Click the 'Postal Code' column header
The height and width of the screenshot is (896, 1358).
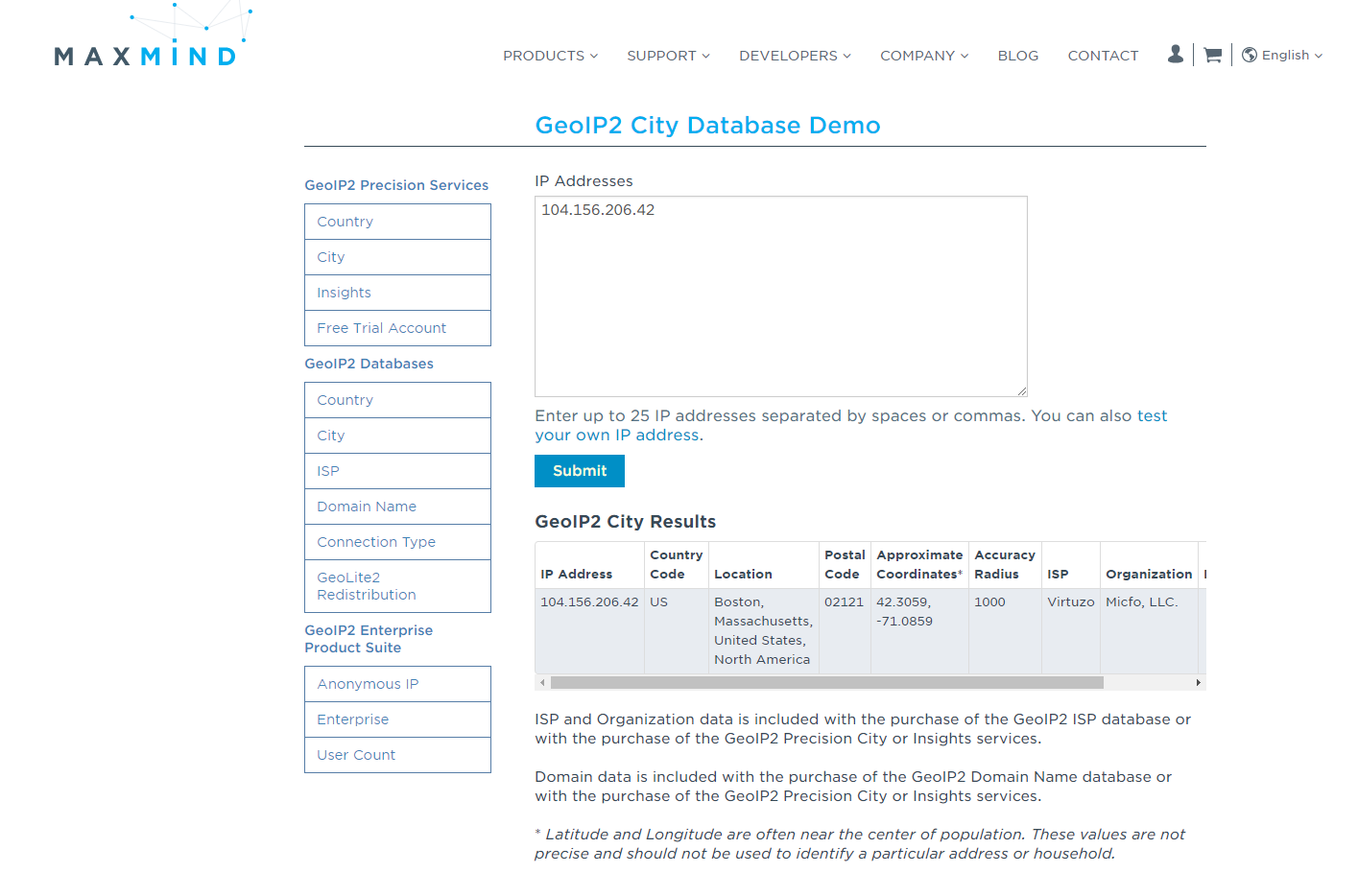point(845,565)
